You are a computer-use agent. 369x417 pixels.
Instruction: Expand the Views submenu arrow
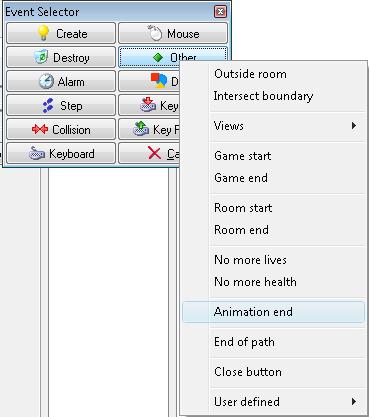(x=354, y=126)
